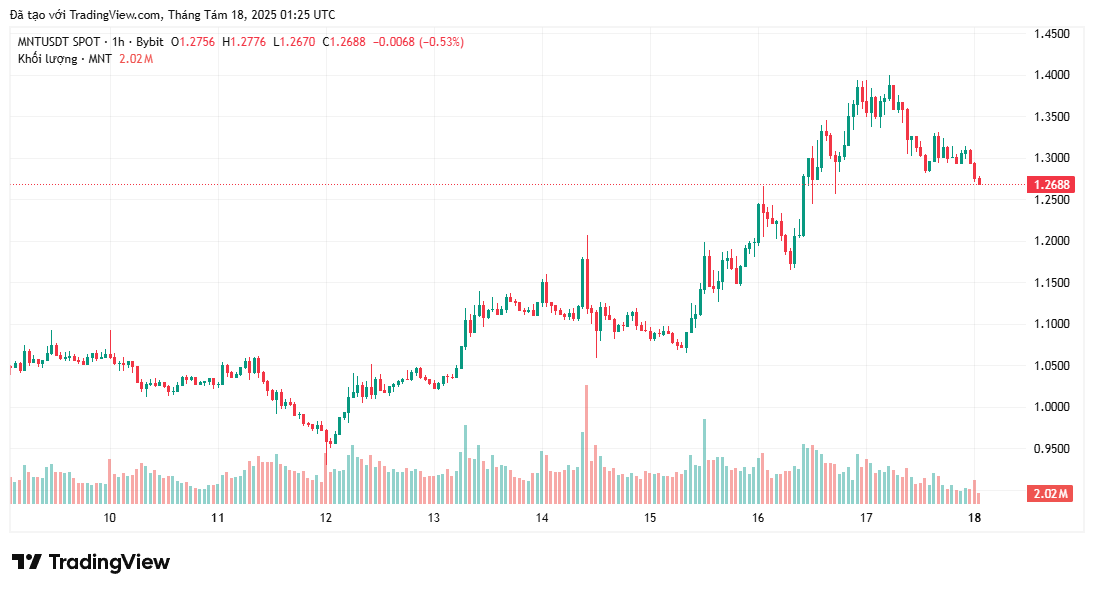Click the date 18 on time axis

[x=975, y=518]
